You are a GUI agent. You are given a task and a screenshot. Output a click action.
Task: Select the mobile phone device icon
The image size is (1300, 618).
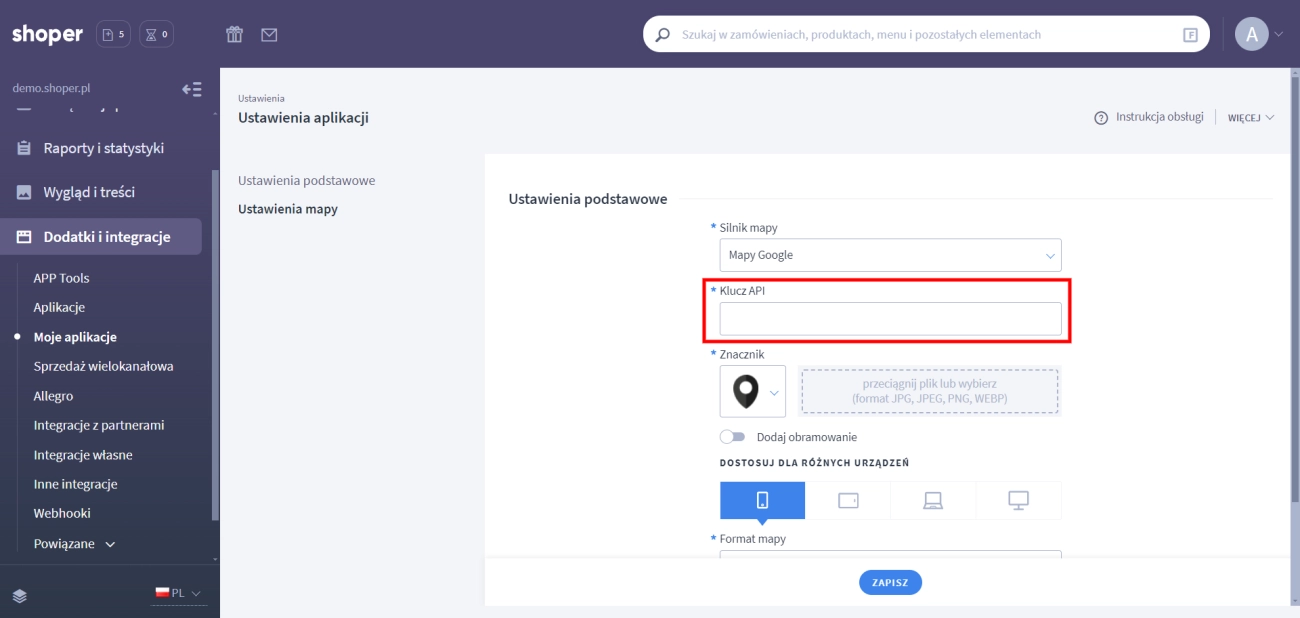[x=762, y=500]
